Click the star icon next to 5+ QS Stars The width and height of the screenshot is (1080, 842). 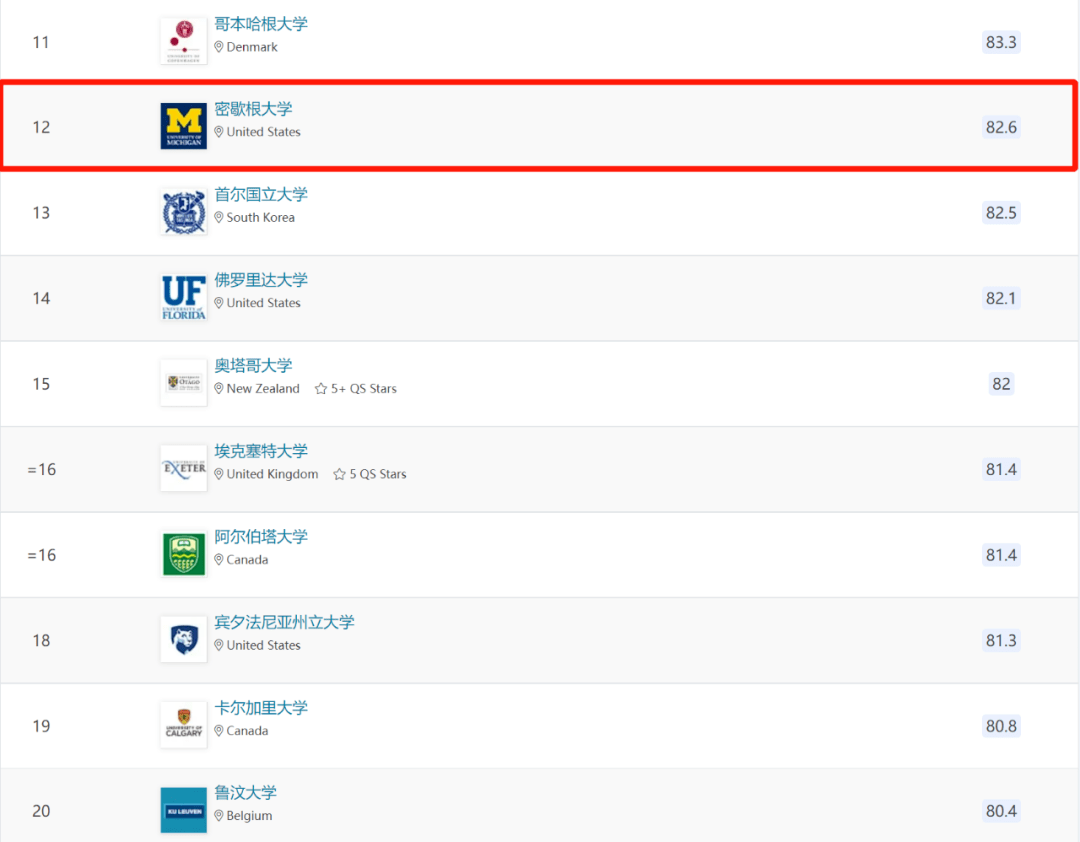point(320,389)
